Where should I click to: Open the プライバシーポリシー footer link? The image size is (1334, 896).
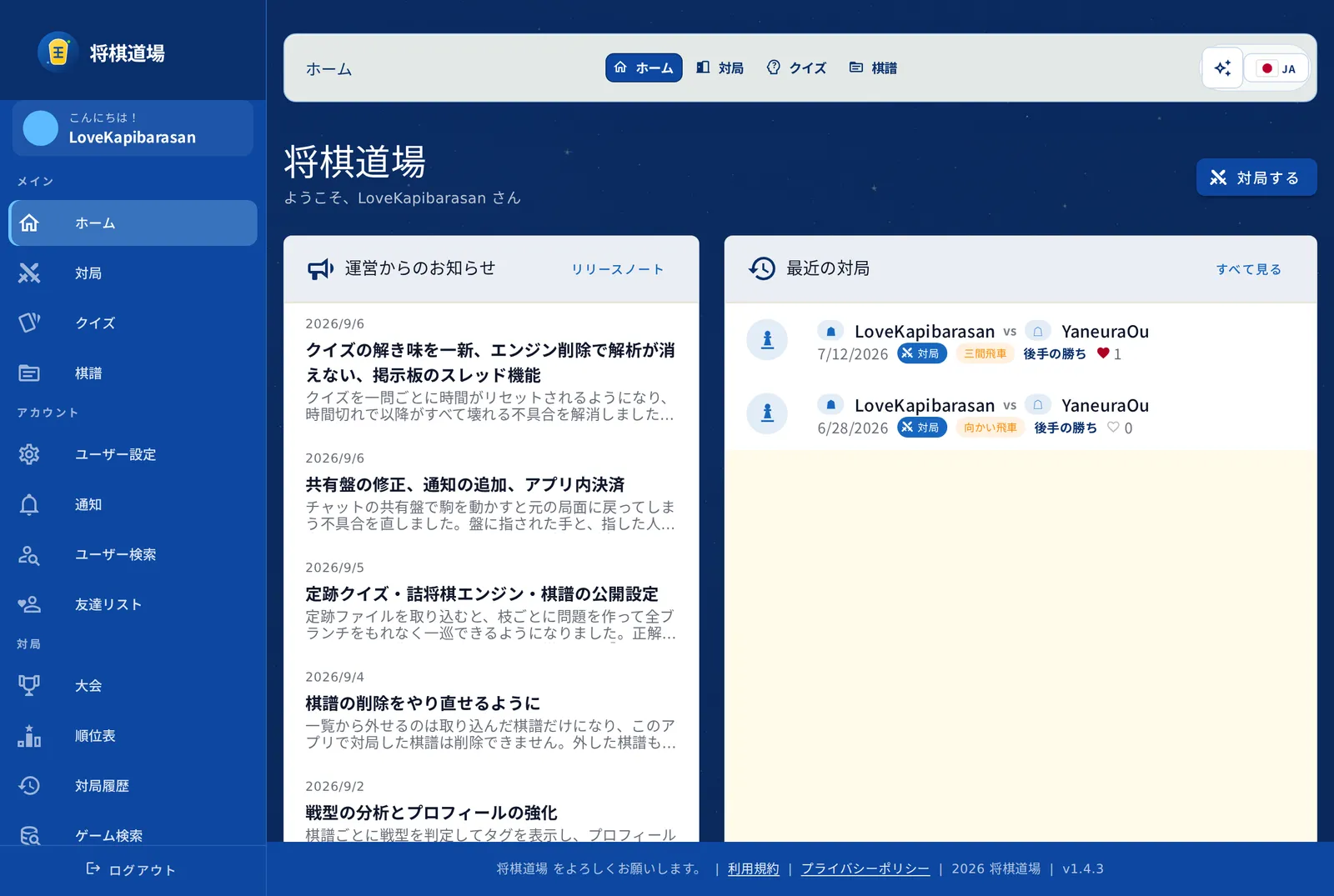pos(865,868)
